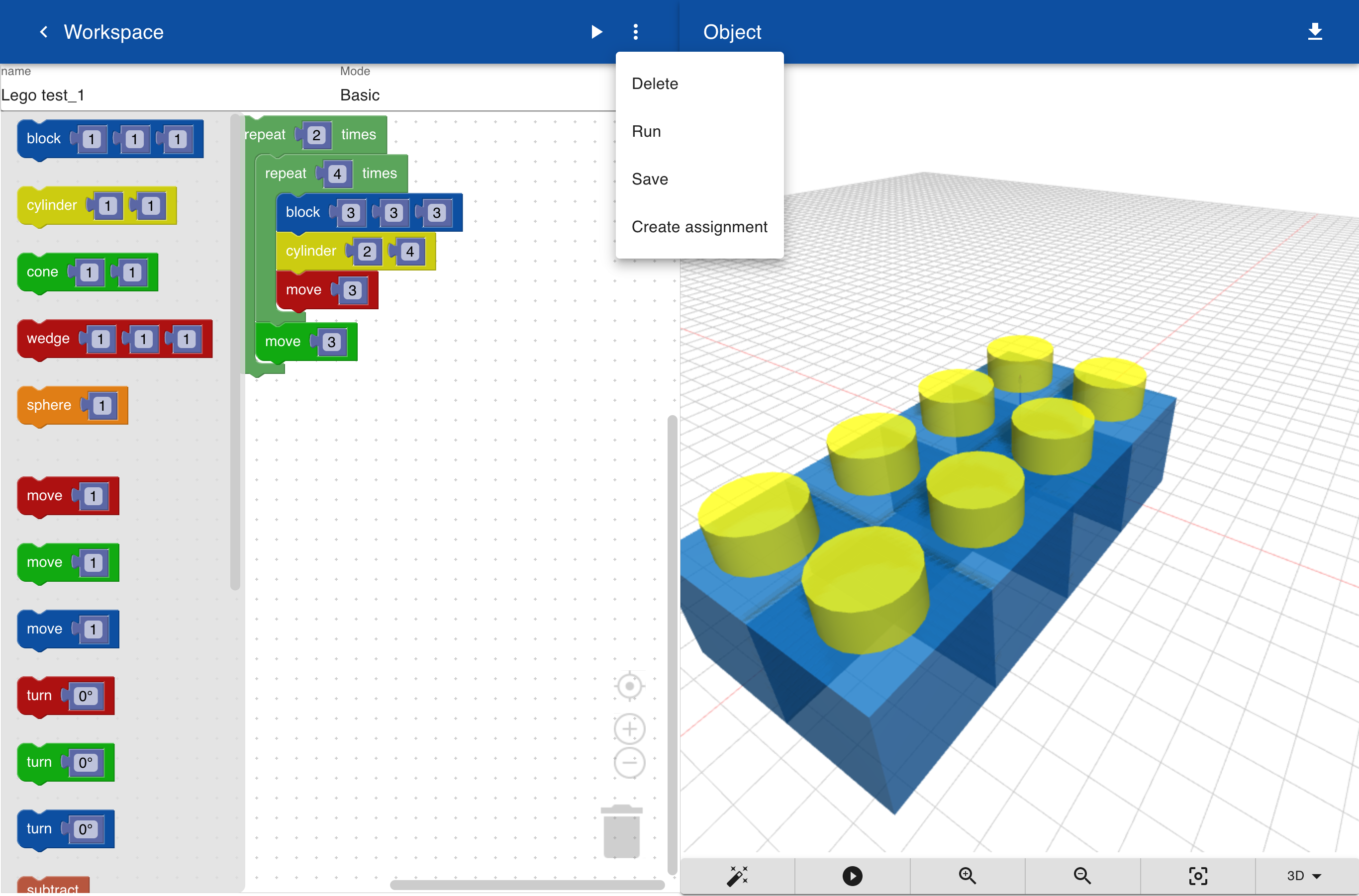Pick the orange sphere piece from toolbox
Image resolution: width=1359 pixels, height=896 pixels.
coord(49,406)
